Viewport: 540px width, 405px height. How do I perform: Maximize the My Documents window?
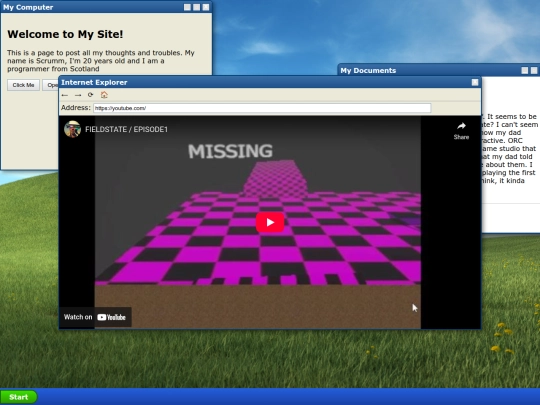pos(534,70)
